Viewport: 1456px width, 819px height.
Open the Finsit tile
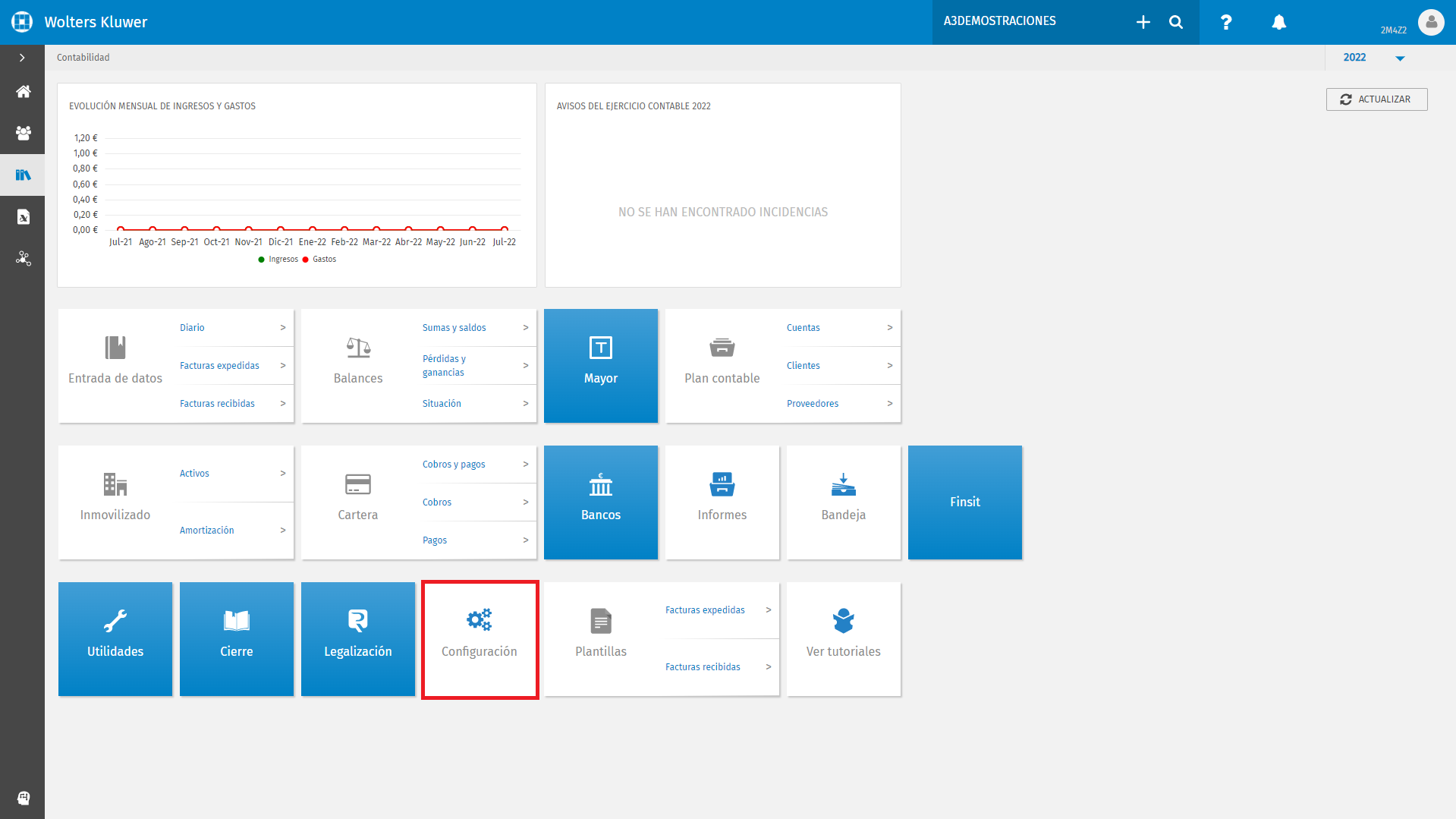(x=965, y=502)
